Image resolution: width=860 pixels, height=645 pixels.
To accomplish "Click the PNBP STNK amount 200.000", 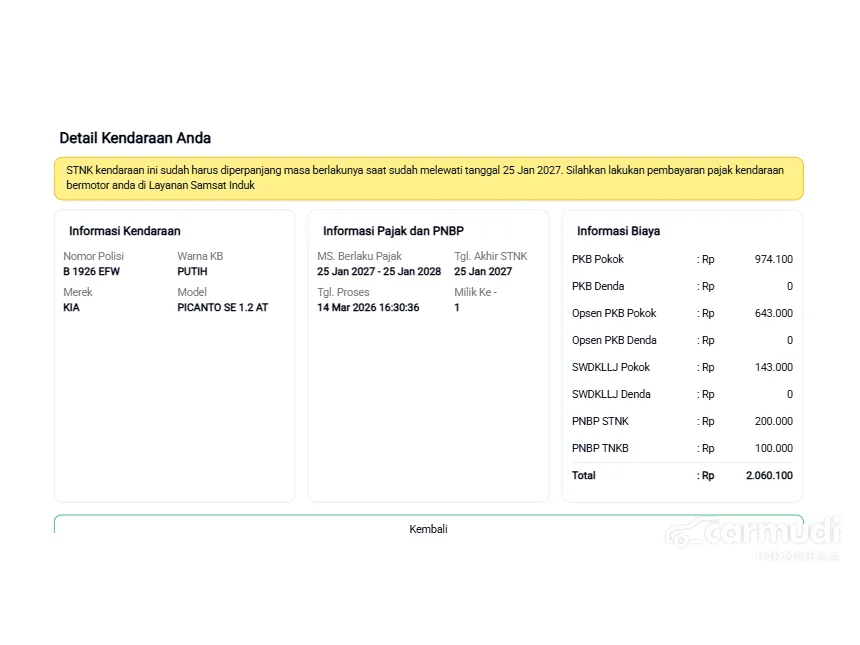I will point(773,421).
